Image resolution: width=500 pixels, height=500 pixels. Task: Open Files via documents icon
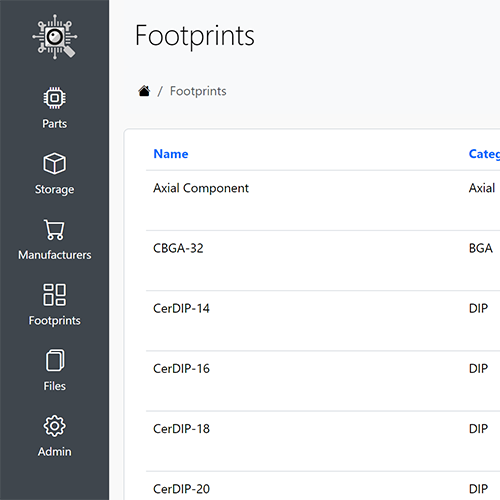(x=55, y=360)
